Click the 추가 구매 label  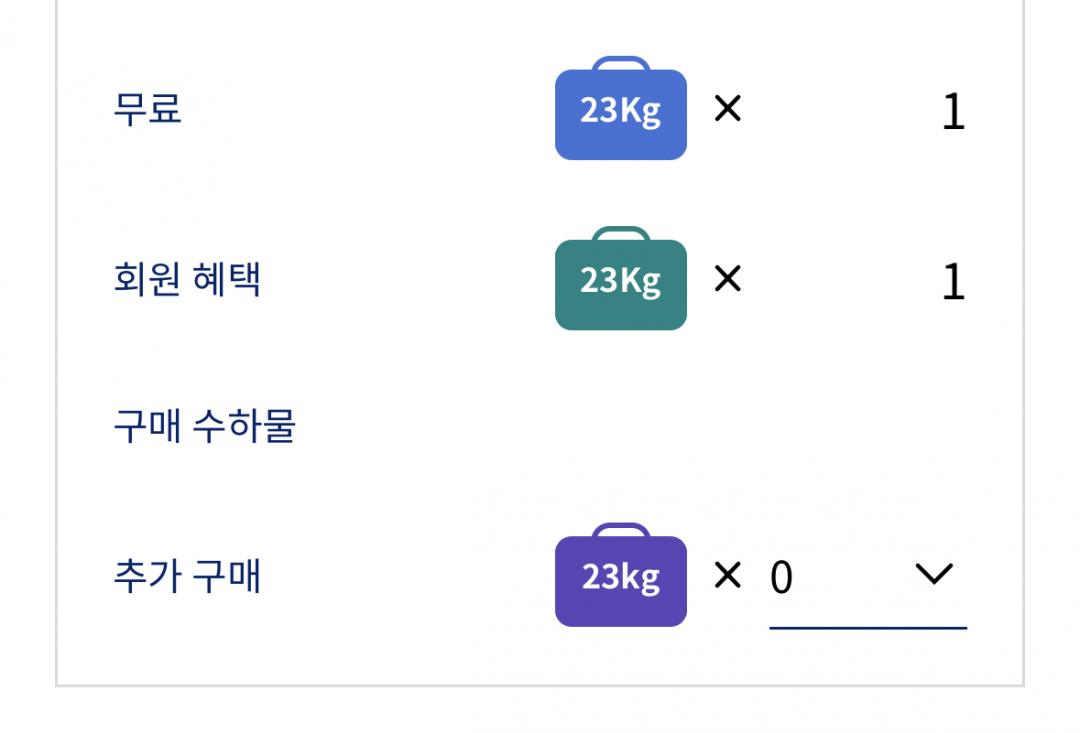(187, 577)
